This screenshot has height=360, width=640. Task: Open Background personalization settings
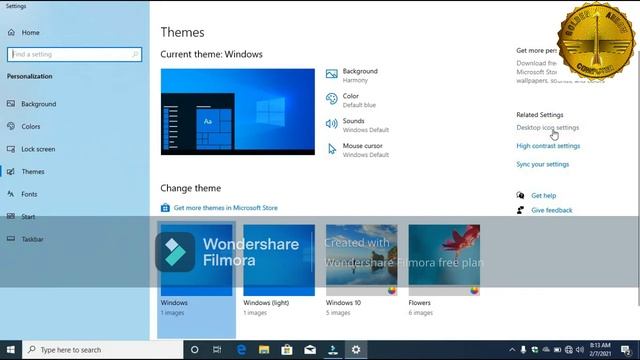tap(38, 104)
